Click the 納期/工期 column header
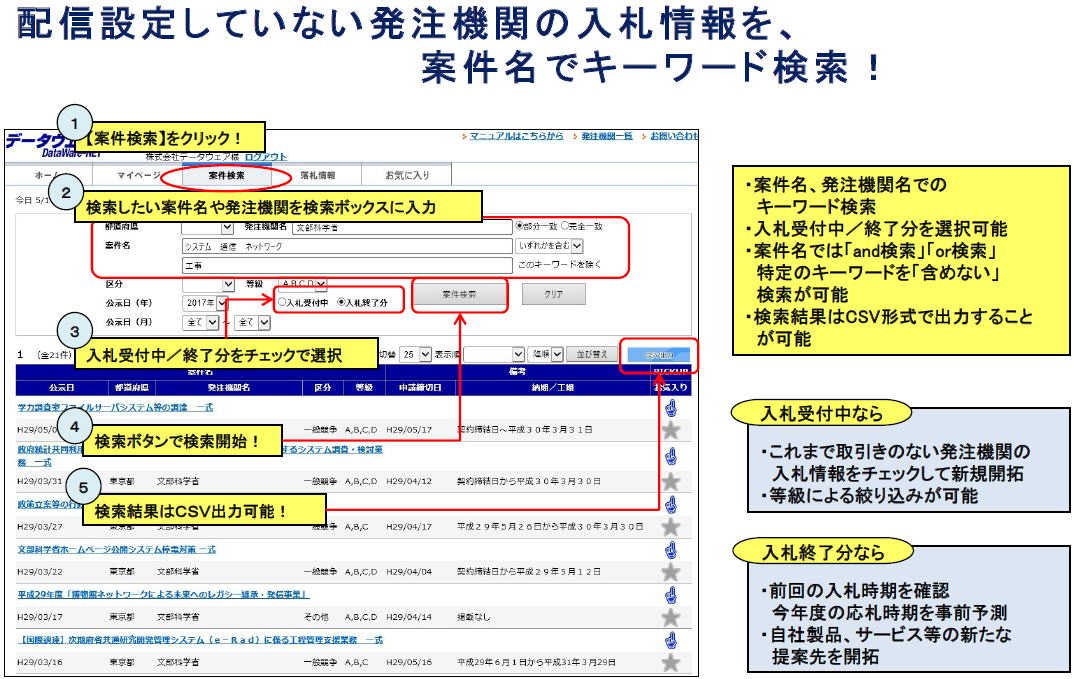 pos(553,387)
